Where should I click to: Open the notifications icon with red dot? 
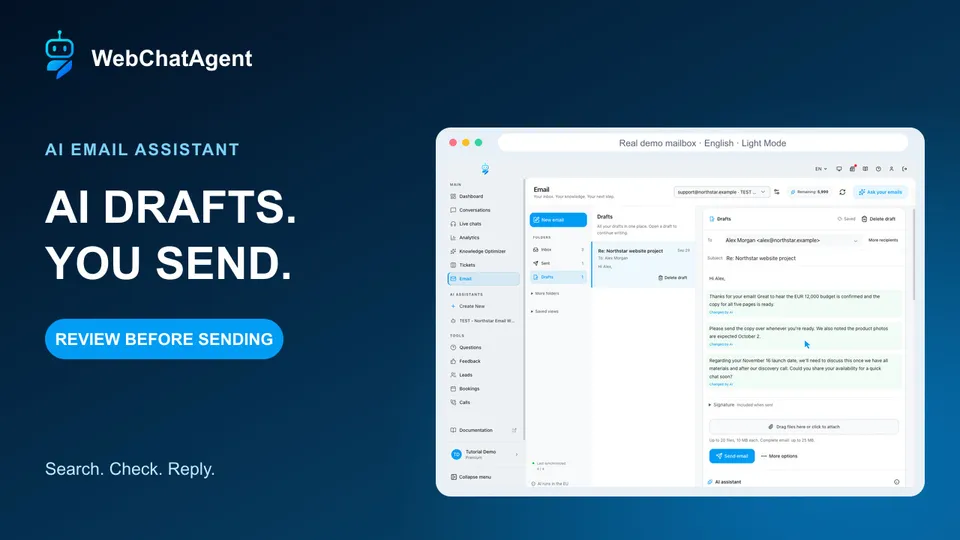852,168
